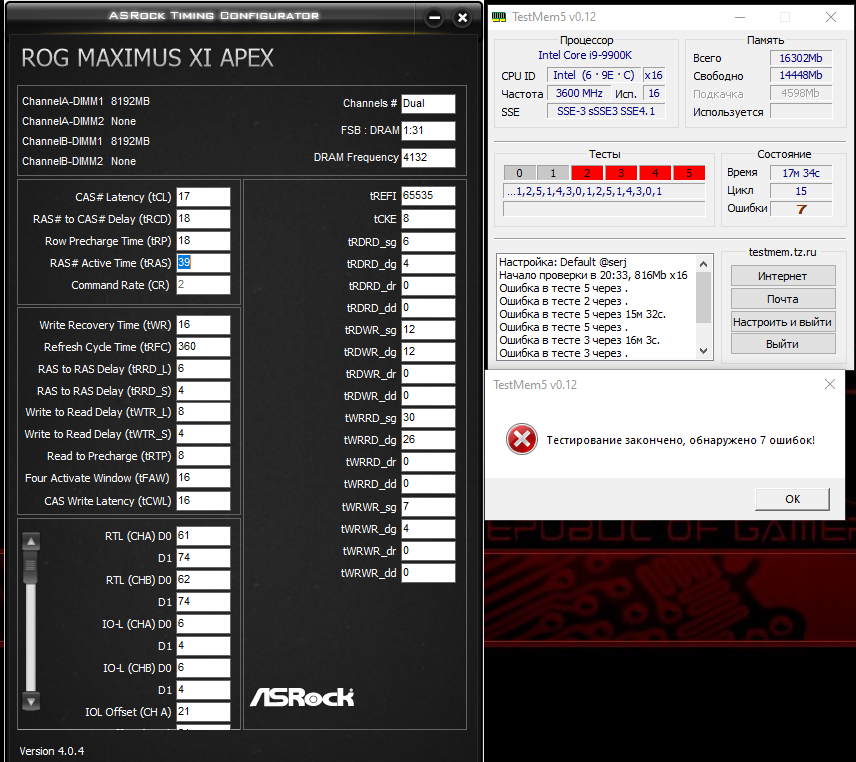Click the tWTR_L value field
The height and width of the screenshot is (762, 856).
[x=203, y=412]
